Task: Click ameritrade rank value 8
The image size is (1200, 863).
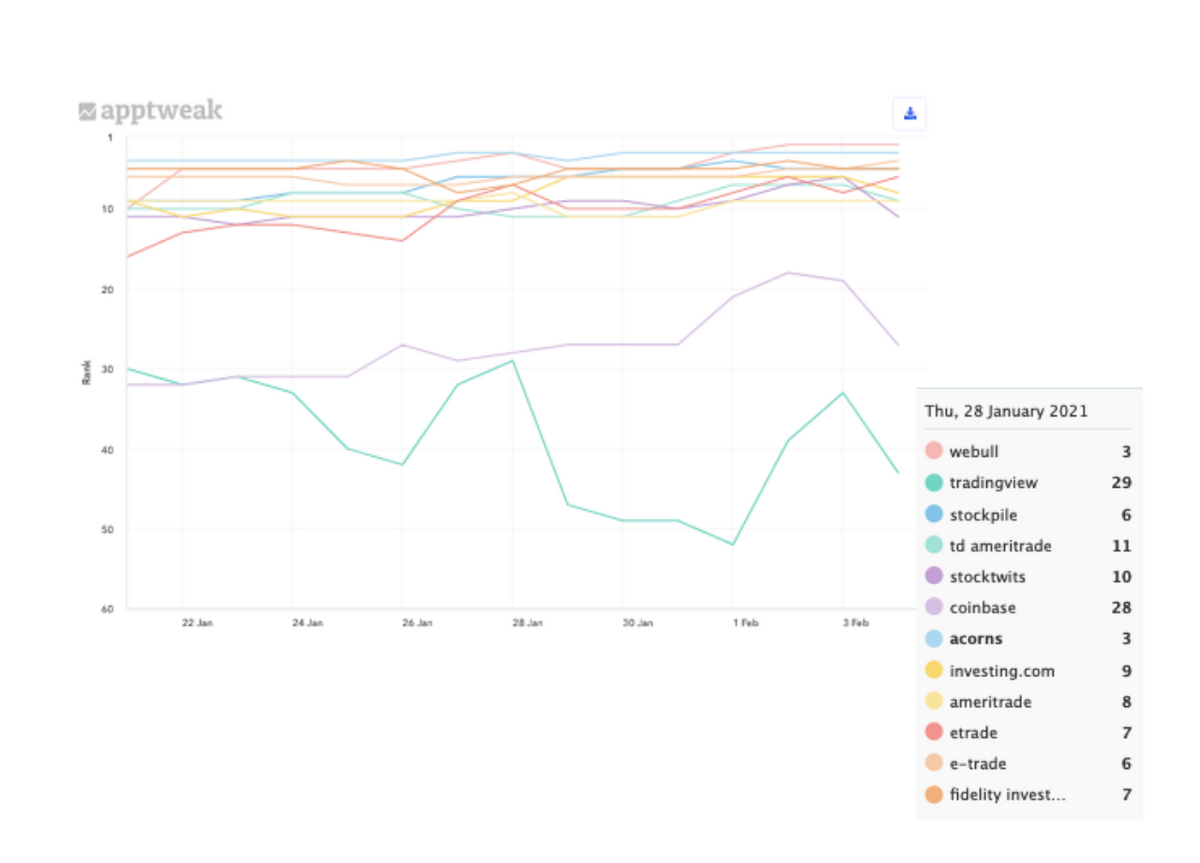Action: pos(1127,702)
